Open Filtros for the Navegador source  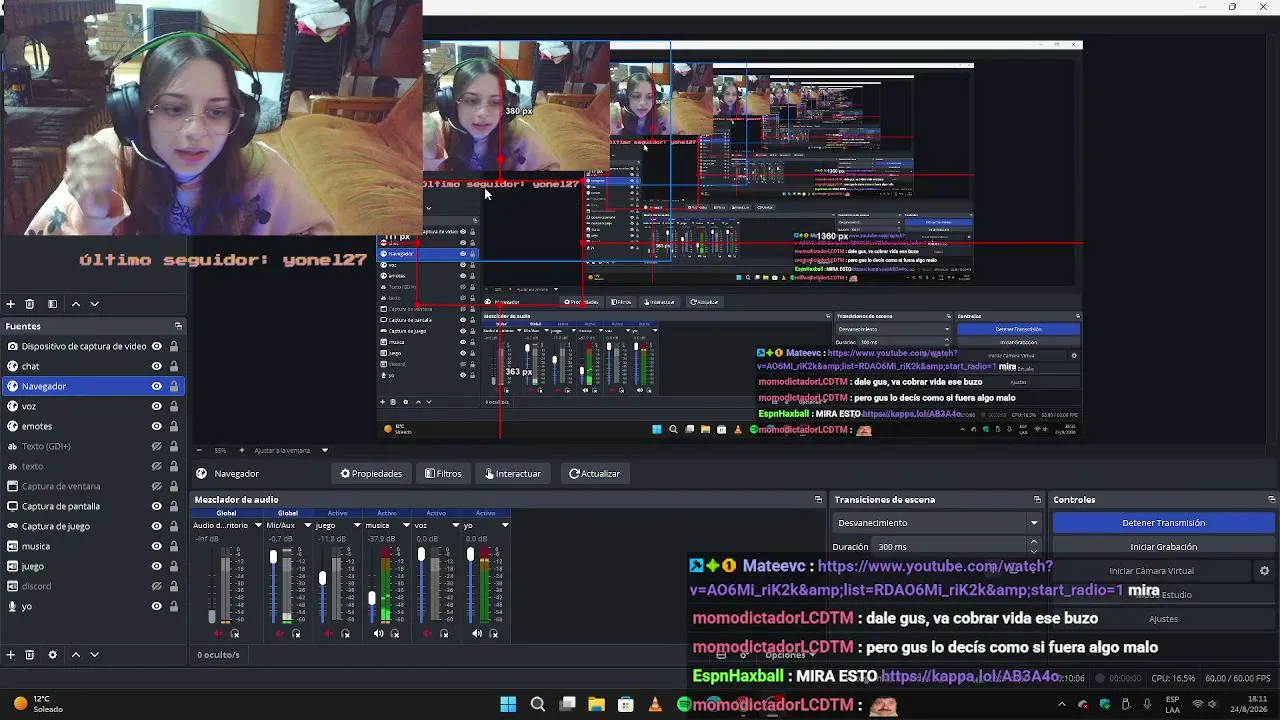click(x=443, y=474)
